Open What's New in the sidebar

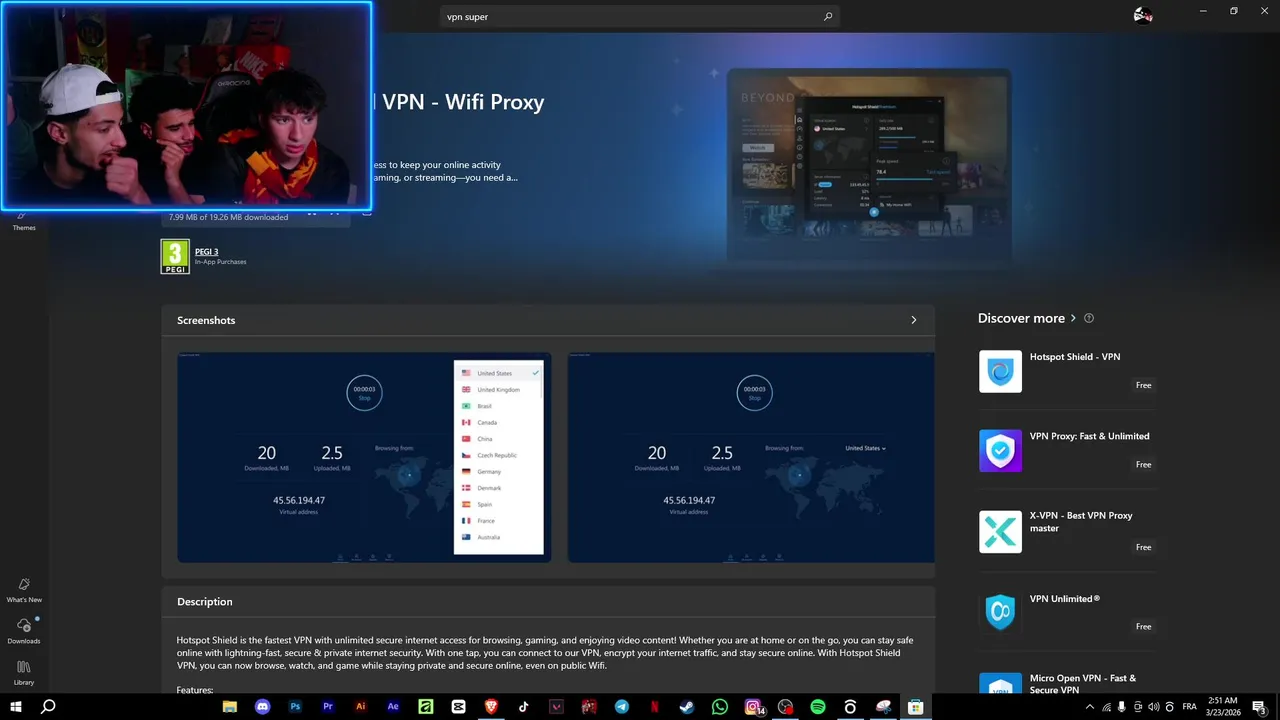(24, 590)
